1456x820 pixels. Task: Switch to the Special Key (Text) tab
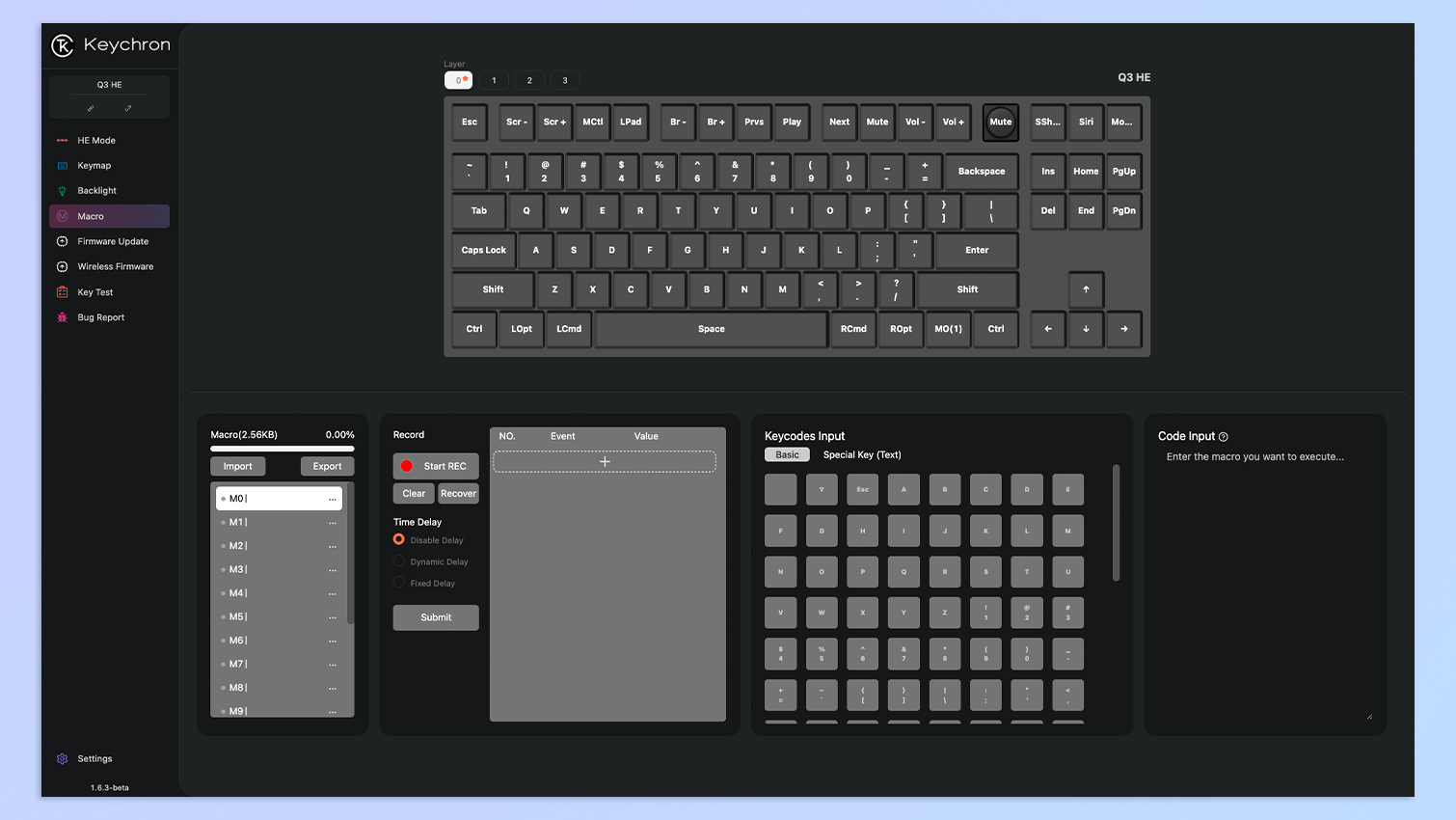[x=861, y=455]
